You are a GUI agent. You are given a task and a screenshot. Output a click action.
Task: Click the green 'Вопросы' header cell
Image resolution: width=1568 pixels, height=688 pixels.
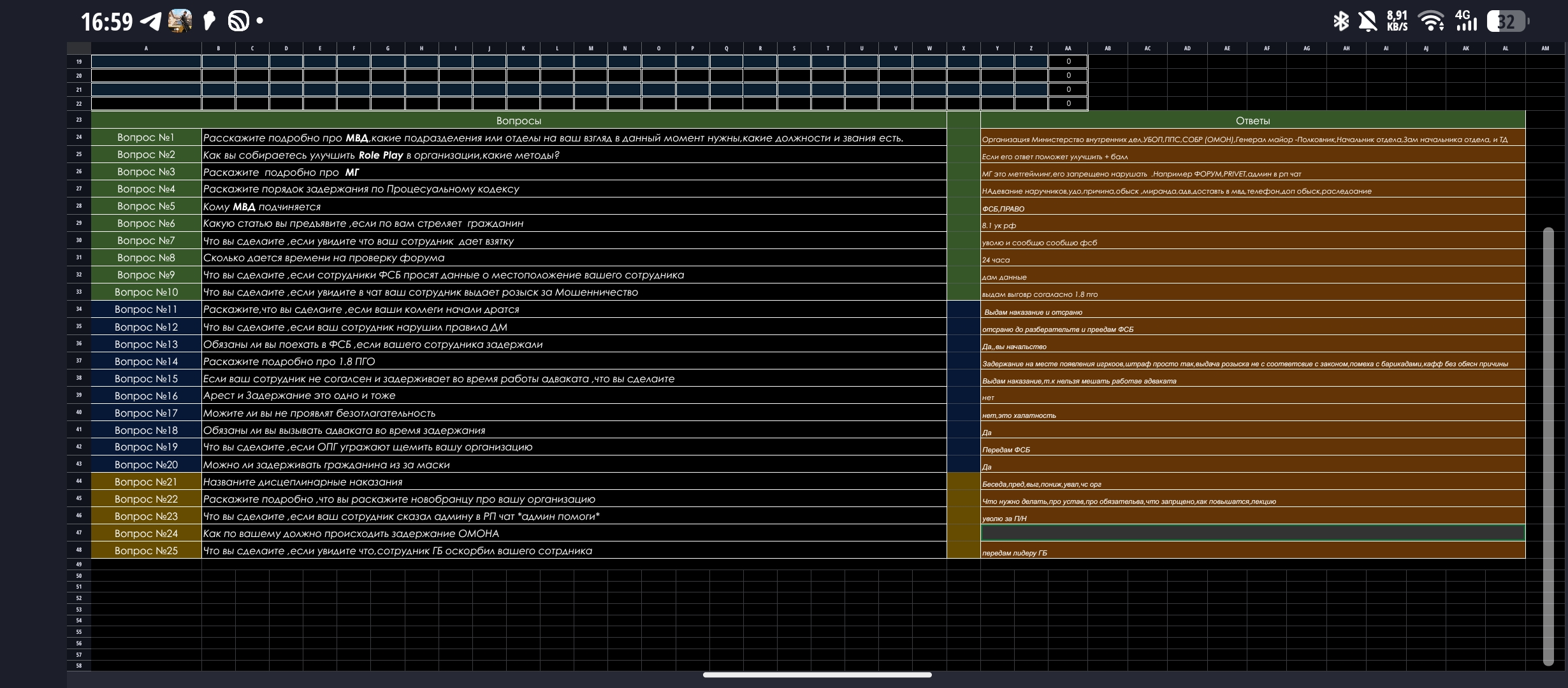pyautogui.click(x=518, y=120)
